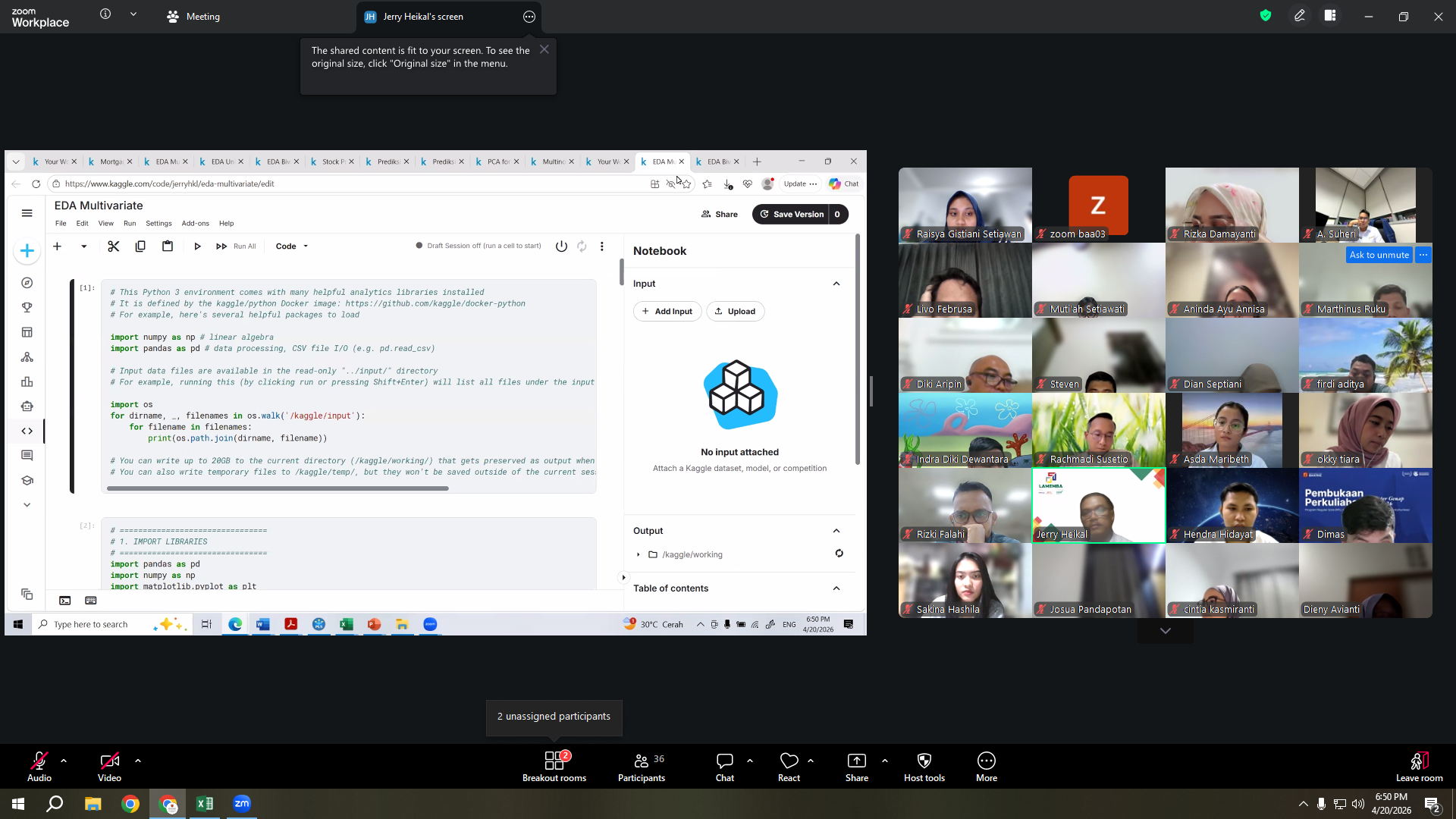Open the Participants list
1456x819 pixels.
(642, 766)
